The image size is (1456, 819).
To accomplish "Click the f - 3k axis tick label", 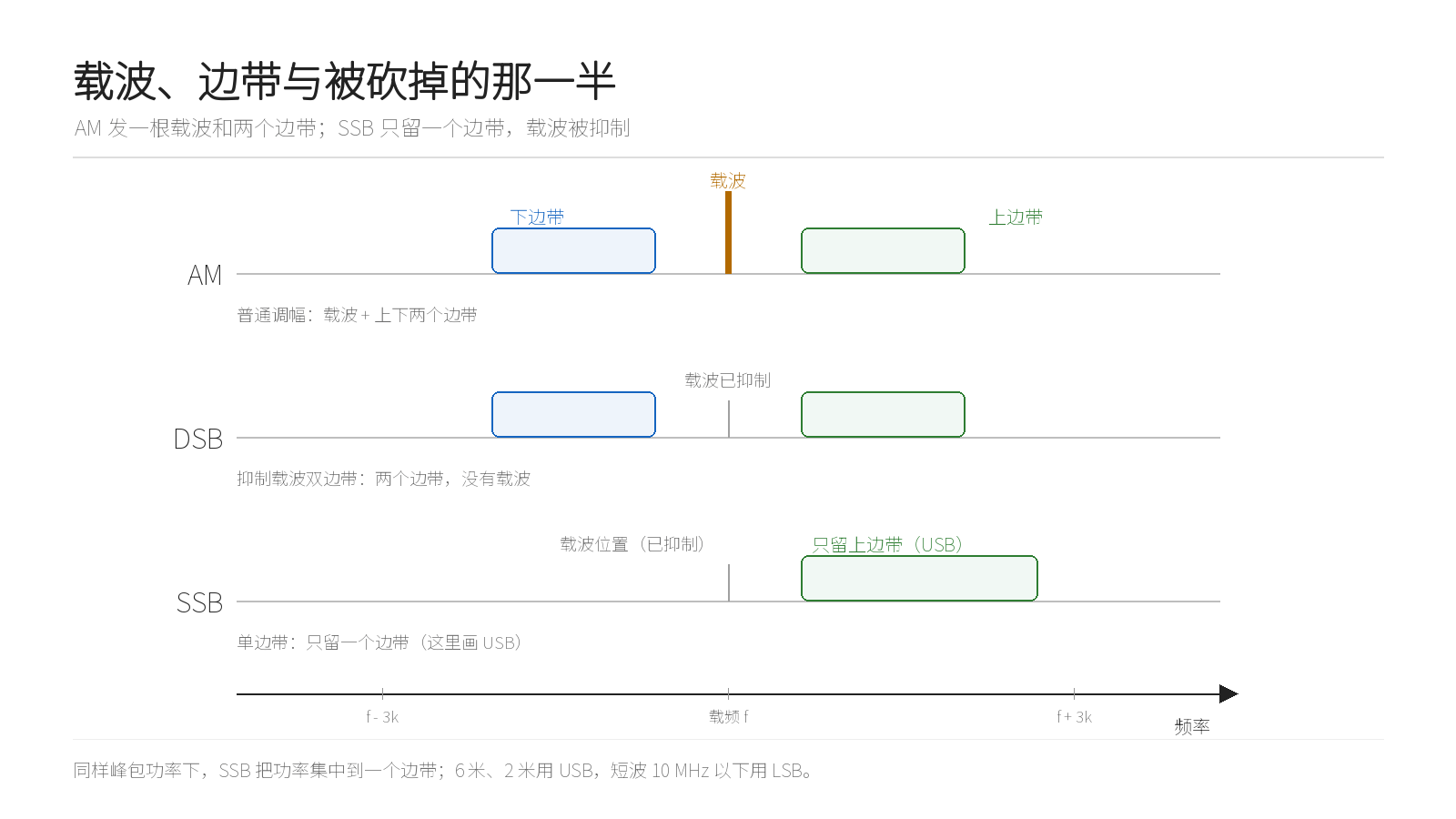I will tap(382, 717).
